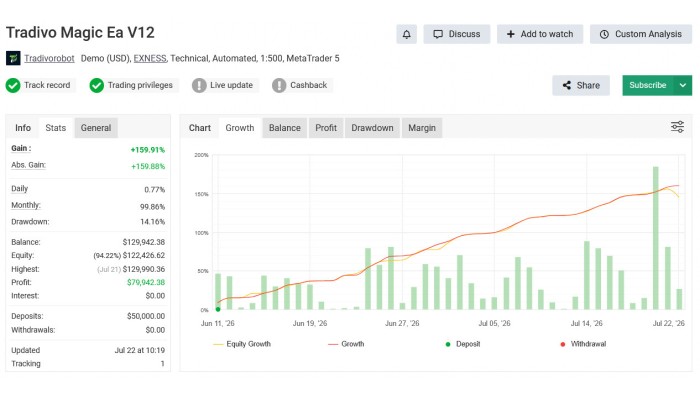Click the +159.91% gain value
The height and width of the screenshot is (400, 700).
pos(148,150)
